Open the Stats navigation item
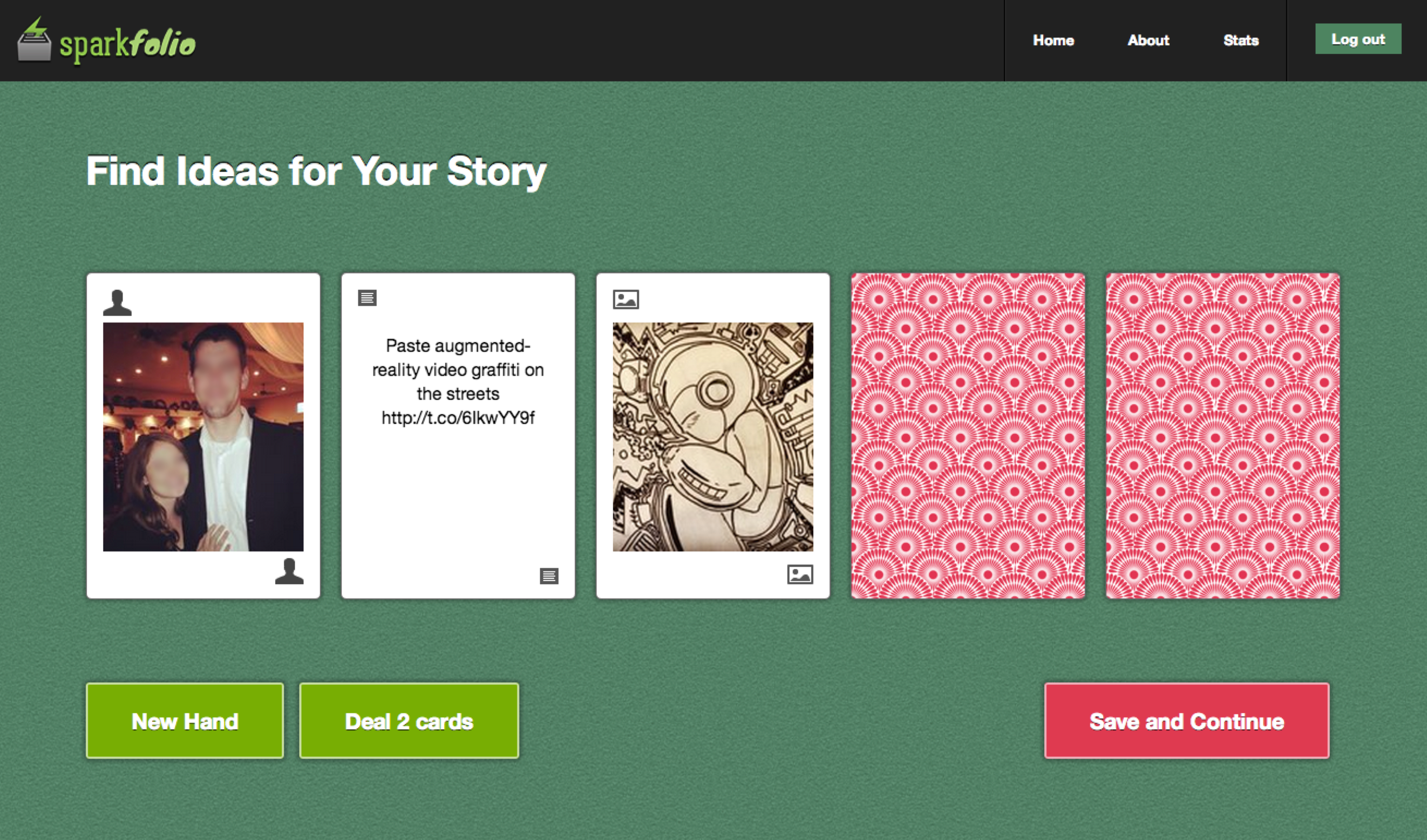Viewport: 1427px width, 840px height. coord(1241,40)
